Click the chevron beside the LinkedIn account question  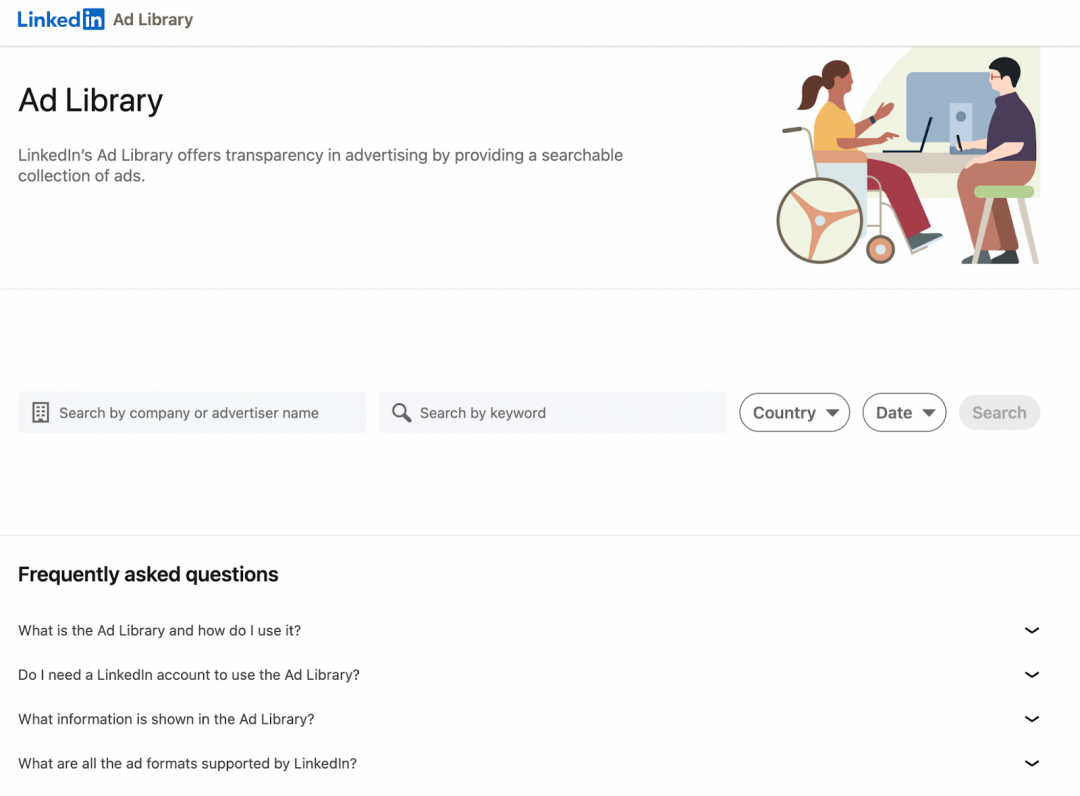tap(1031, 675)
